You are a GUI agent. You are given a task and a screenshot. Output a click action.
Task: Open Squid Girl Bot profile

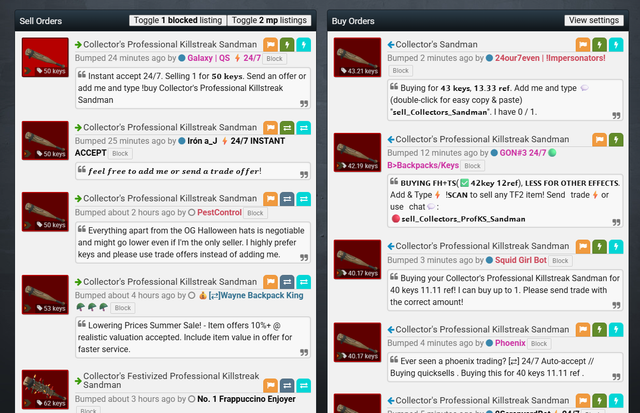(x=520, y=260)
